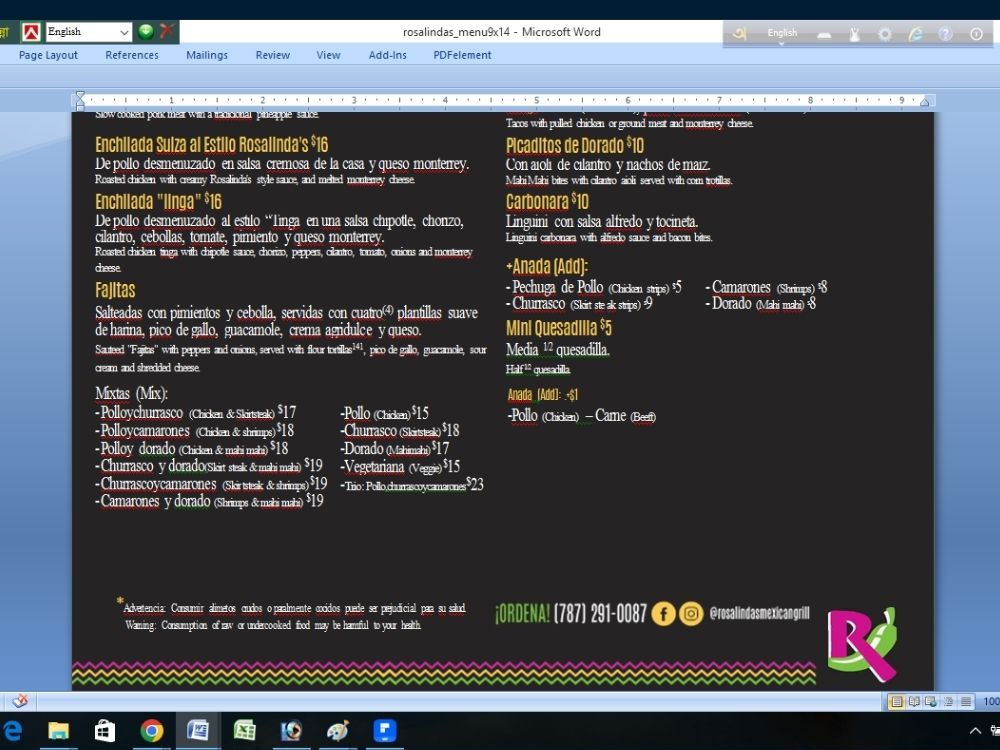Open the Add-Ins ribbon tab

387,55
